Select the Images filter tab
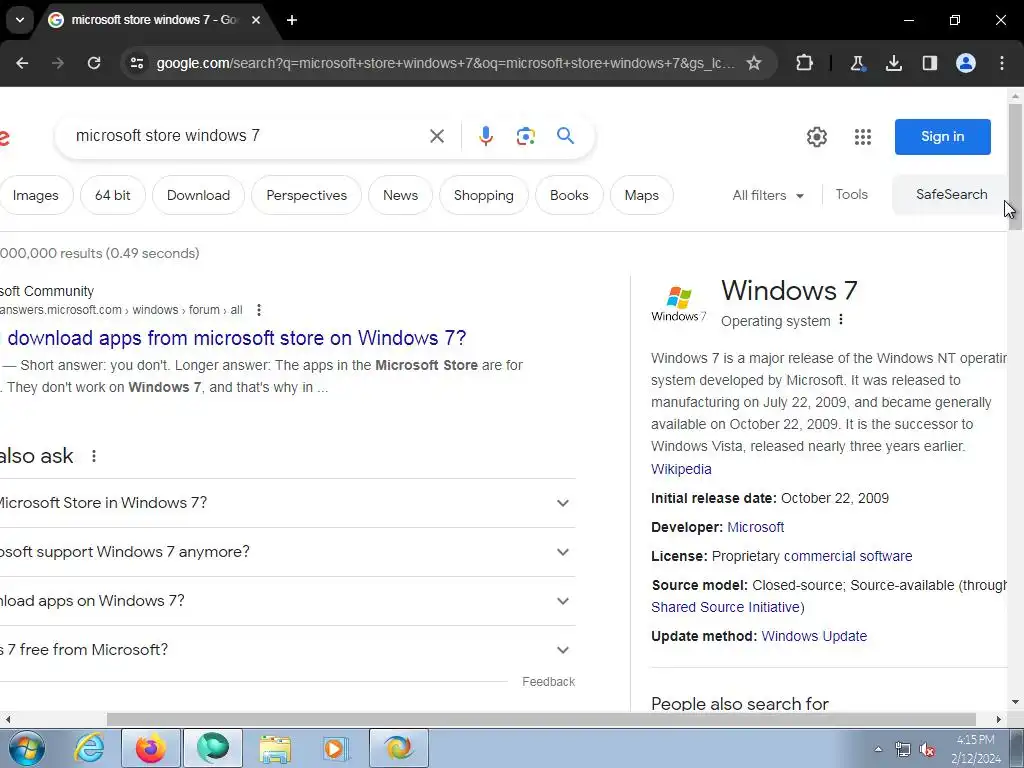Image resolution: width=1024 pixels, height=768 pixels. pos(36,195)
